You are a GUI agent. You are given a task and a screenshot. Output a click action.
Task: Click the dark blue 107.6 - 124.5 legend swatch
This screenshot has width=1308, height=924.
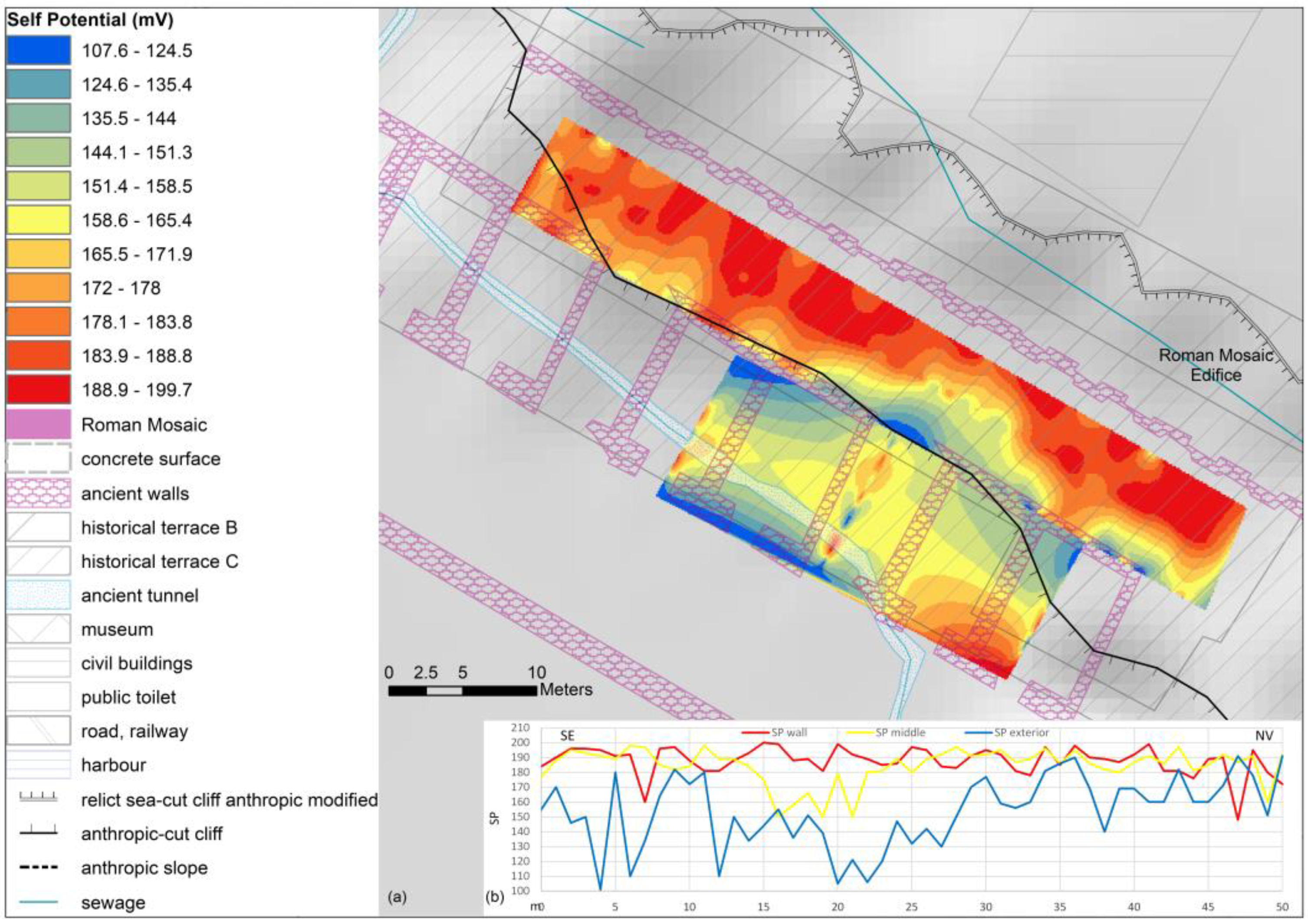pos(38,50)
